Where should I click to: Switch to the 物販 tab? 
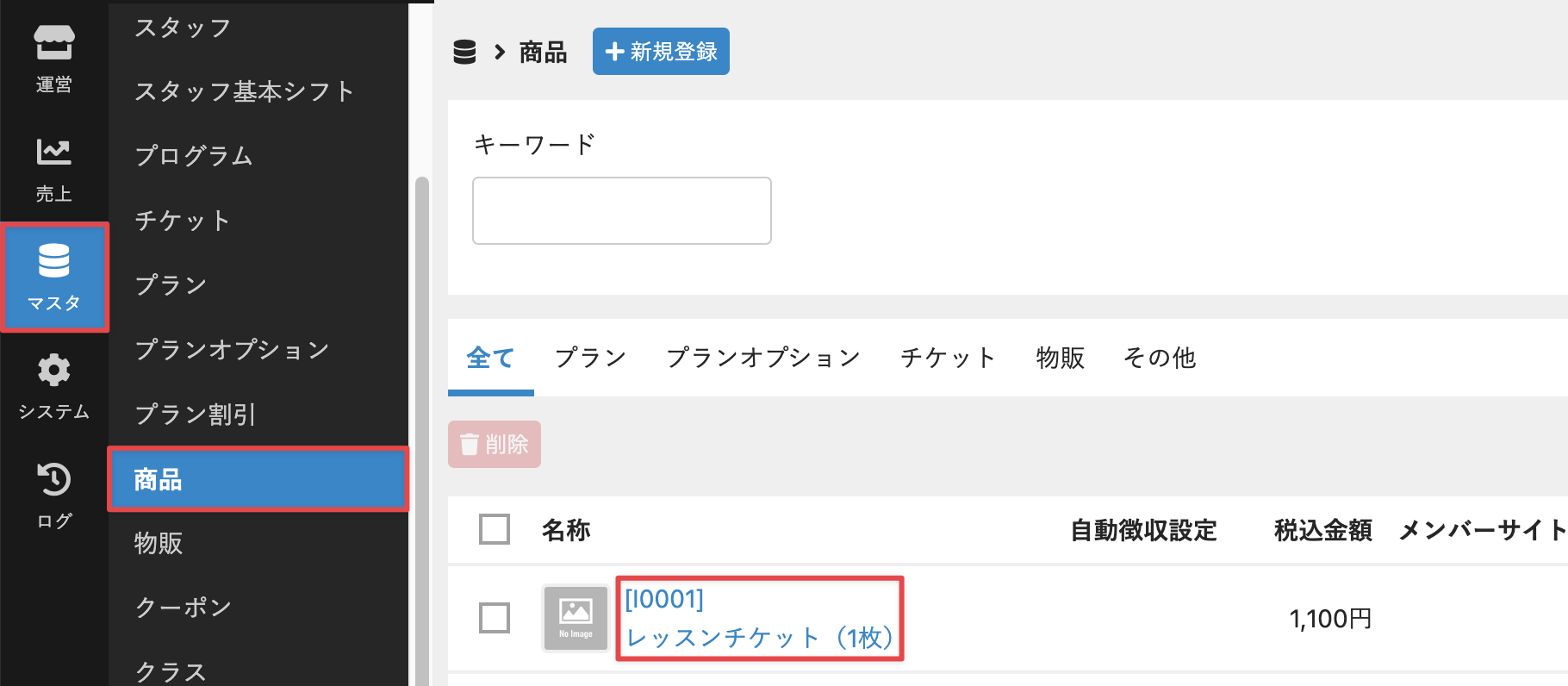coord(1060,358)
